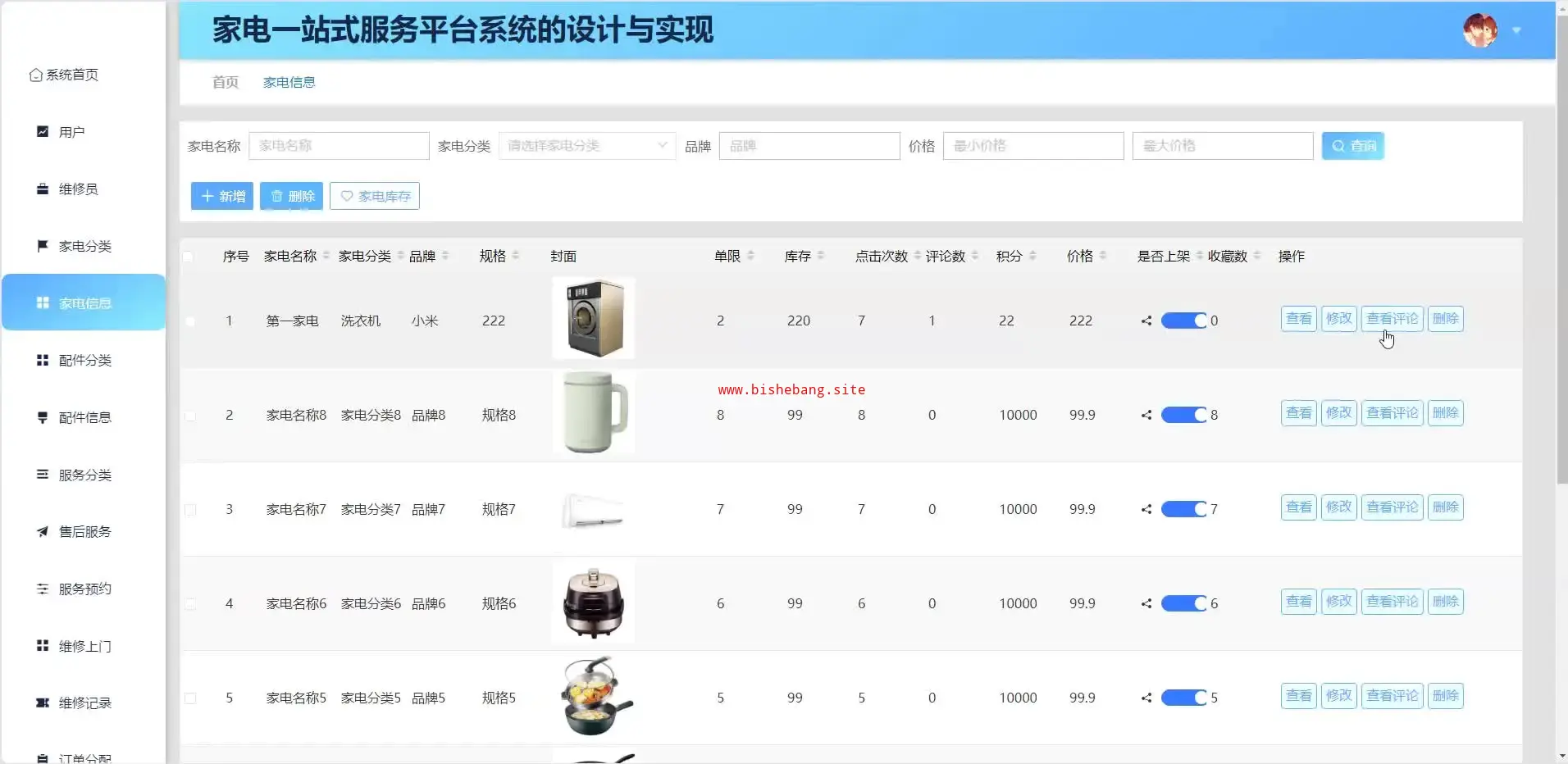The width and height of the screenshot is (1568, 764).
Task: Click the 查询 search button
Action: (x=1353, y=146)
